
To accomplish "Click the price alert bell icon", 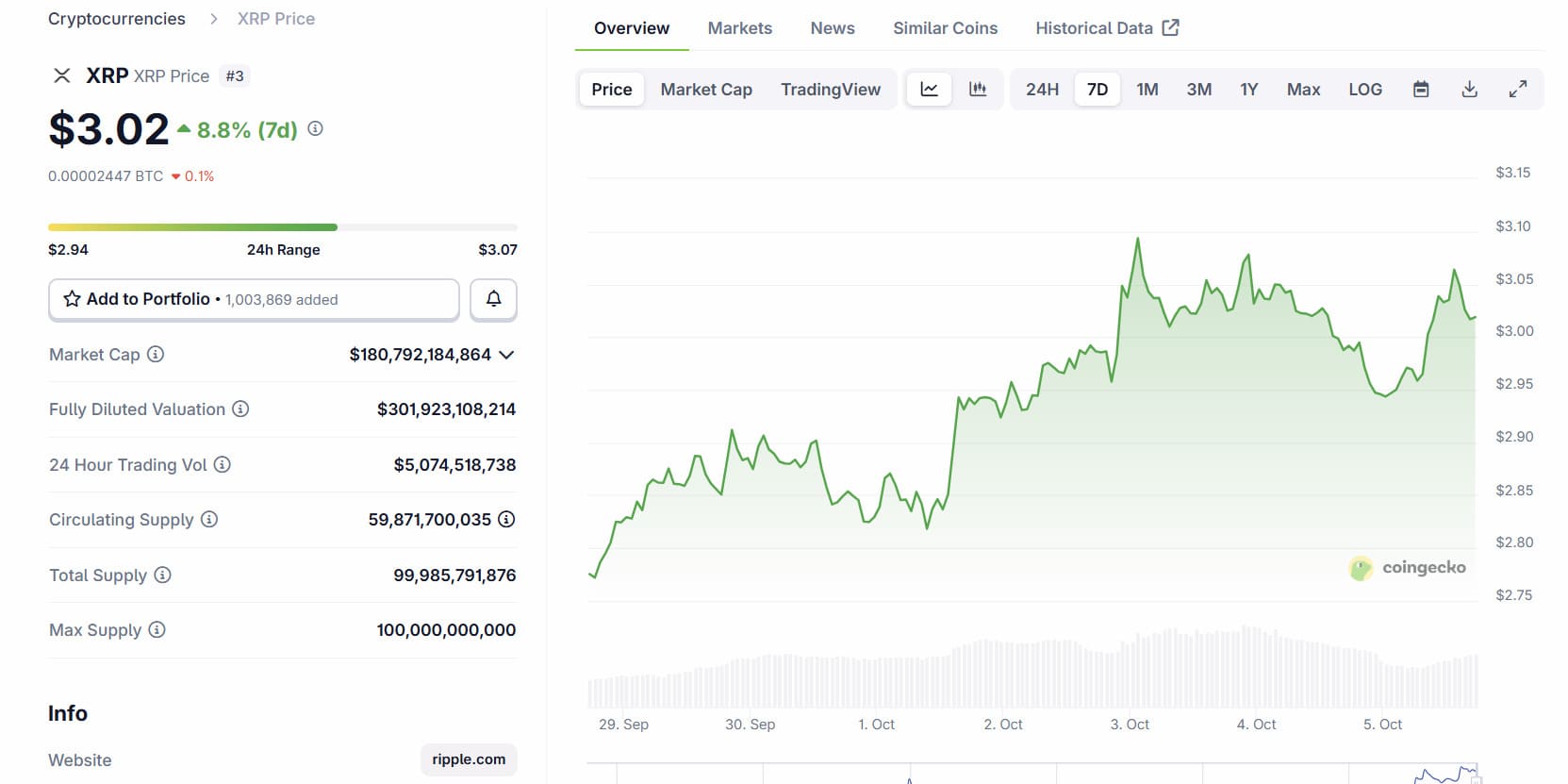I will 493,299.
